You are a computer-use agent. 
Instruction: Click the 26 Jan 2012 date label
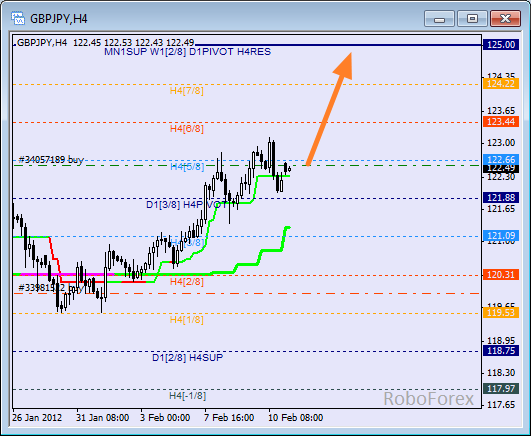[x=37, y=418]
